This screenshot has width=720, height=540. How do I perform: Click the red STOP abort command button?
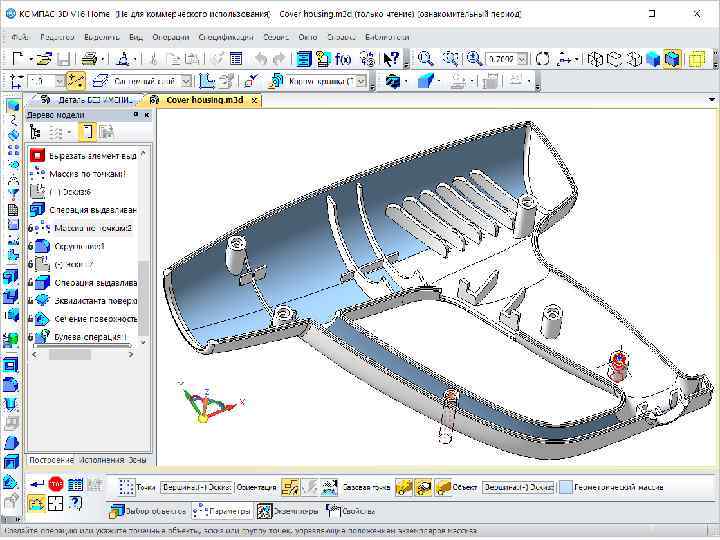(x=56, y=484)
